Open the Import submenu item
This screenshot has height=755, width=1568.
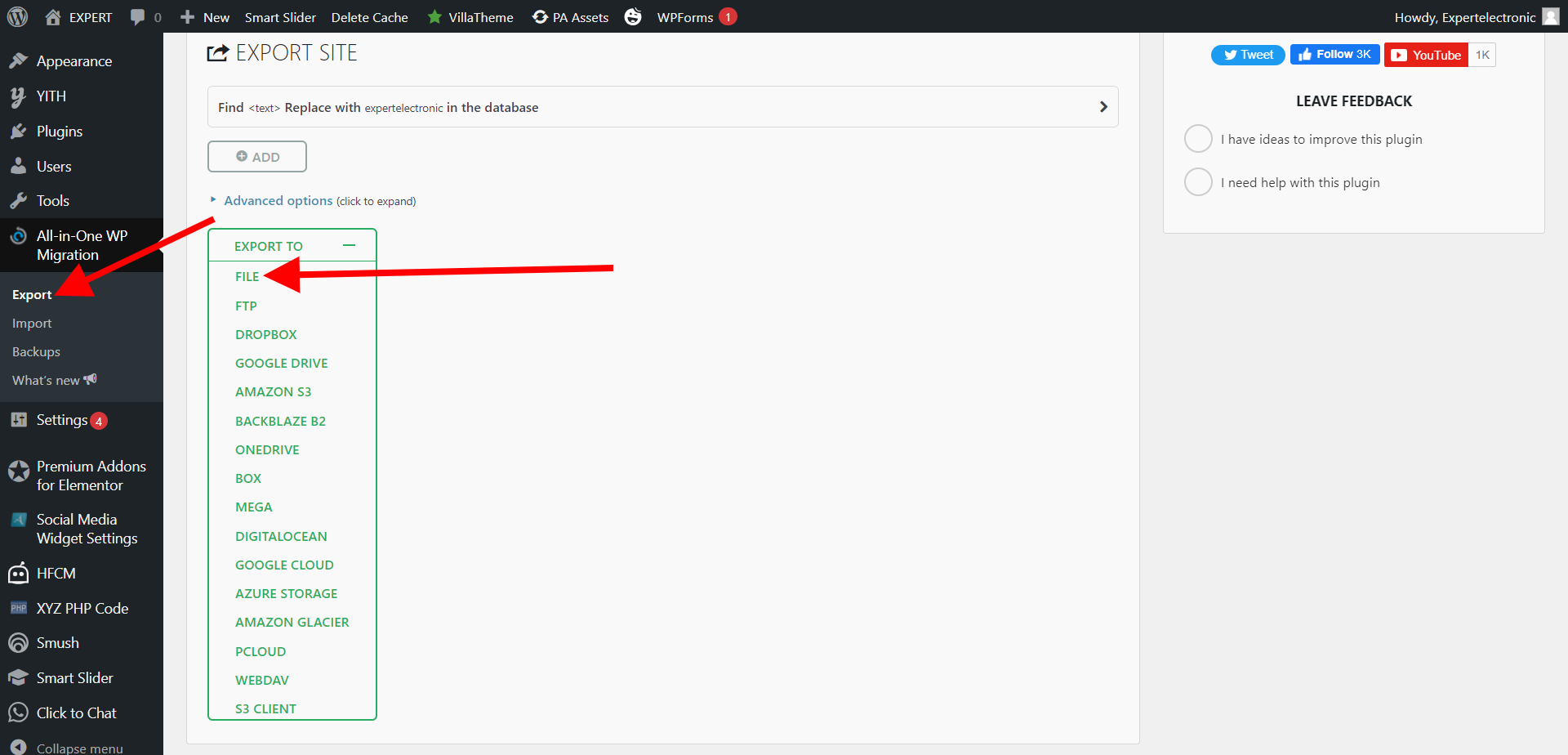[x=32, y=324]
